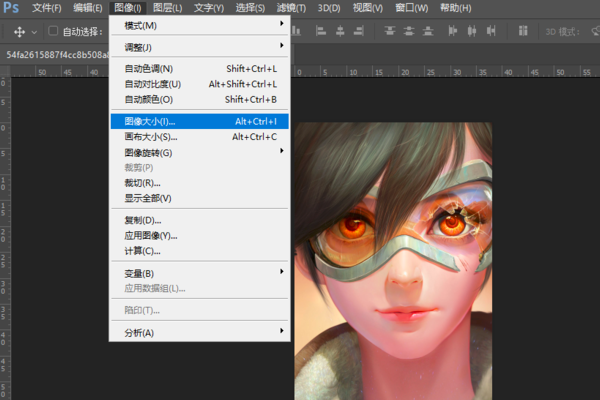Image resolution: width=600 pixels, height=400 pixels.
Task: Click the 3D rotate mode icon
Action: 595,31
